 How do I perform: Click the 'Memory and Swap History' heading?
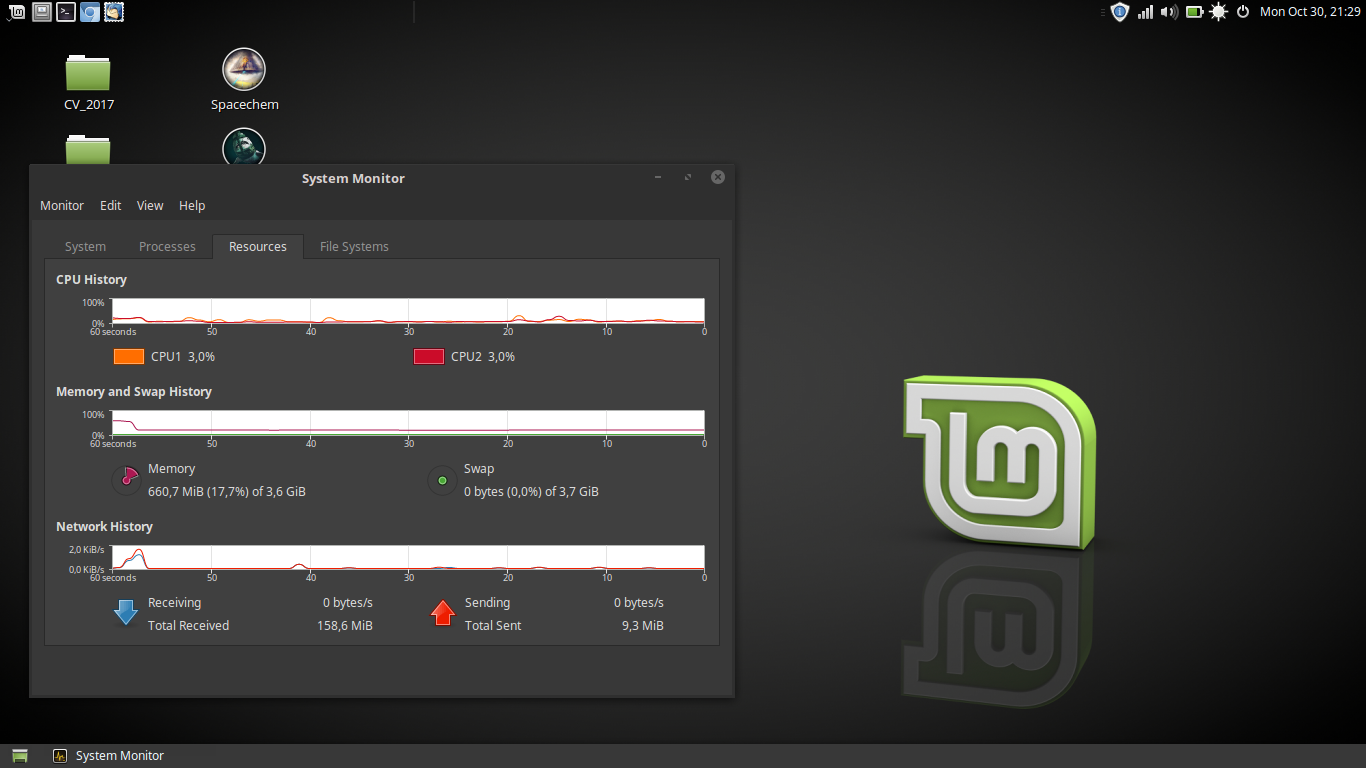click(134, 391)
